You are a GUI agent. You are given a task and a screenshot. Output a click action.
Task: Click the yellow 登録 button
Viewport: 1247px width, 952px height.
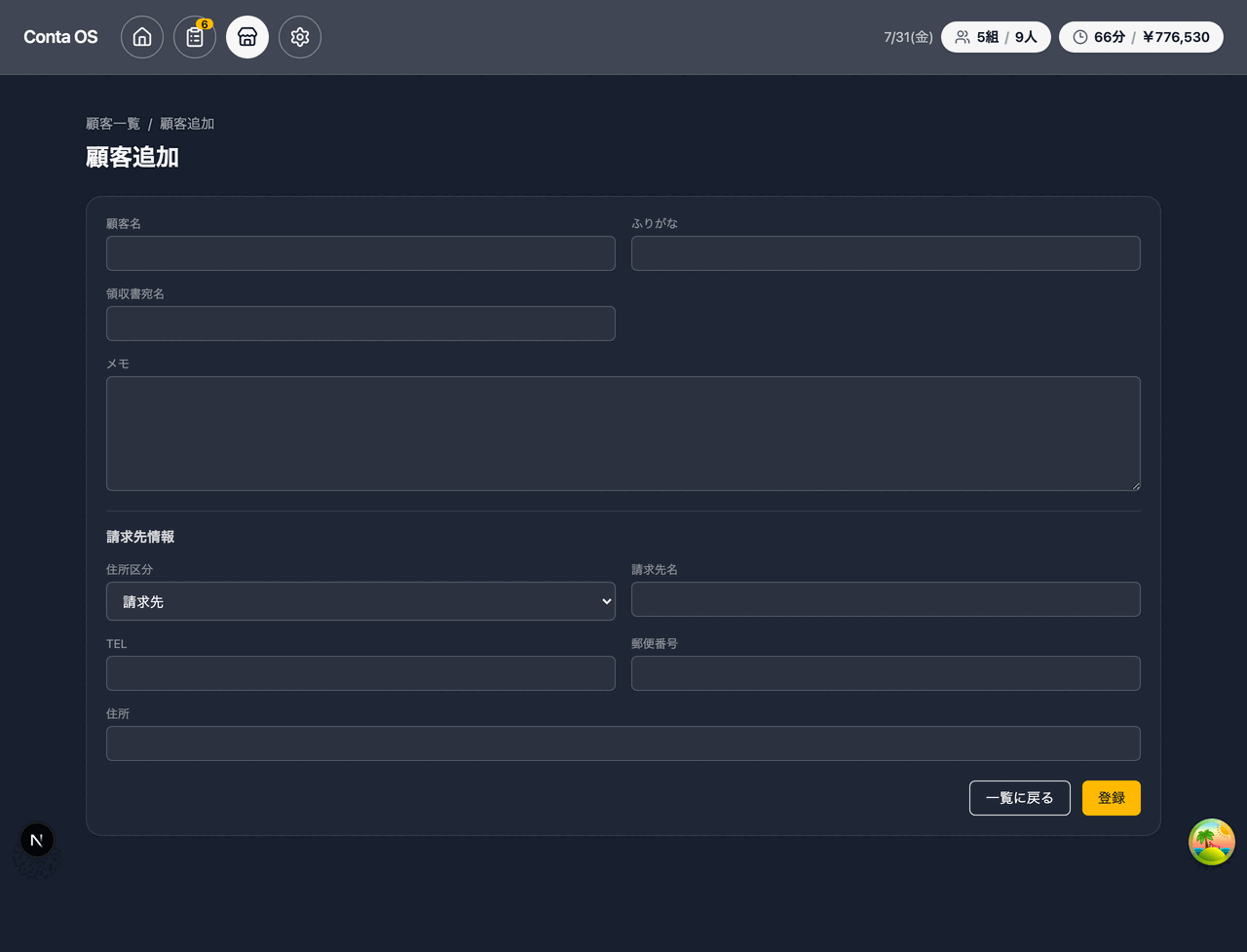[x=1112, y=798]
